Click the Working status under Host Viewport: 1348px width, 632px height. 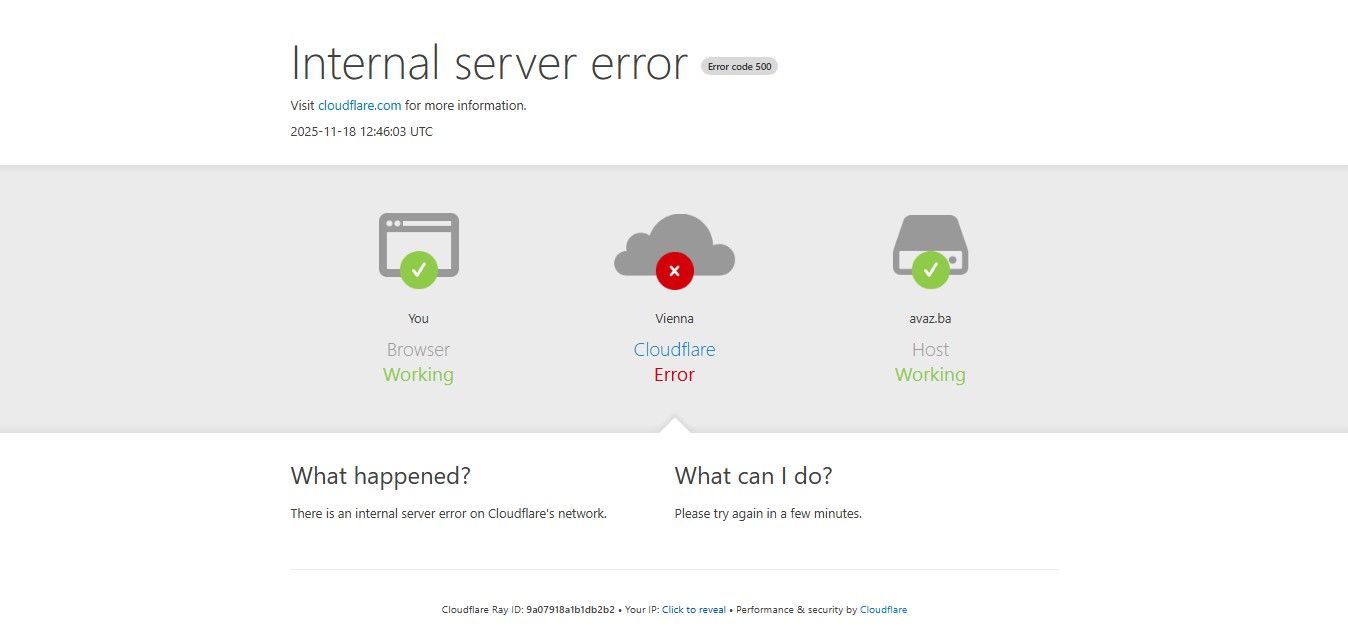930,375
